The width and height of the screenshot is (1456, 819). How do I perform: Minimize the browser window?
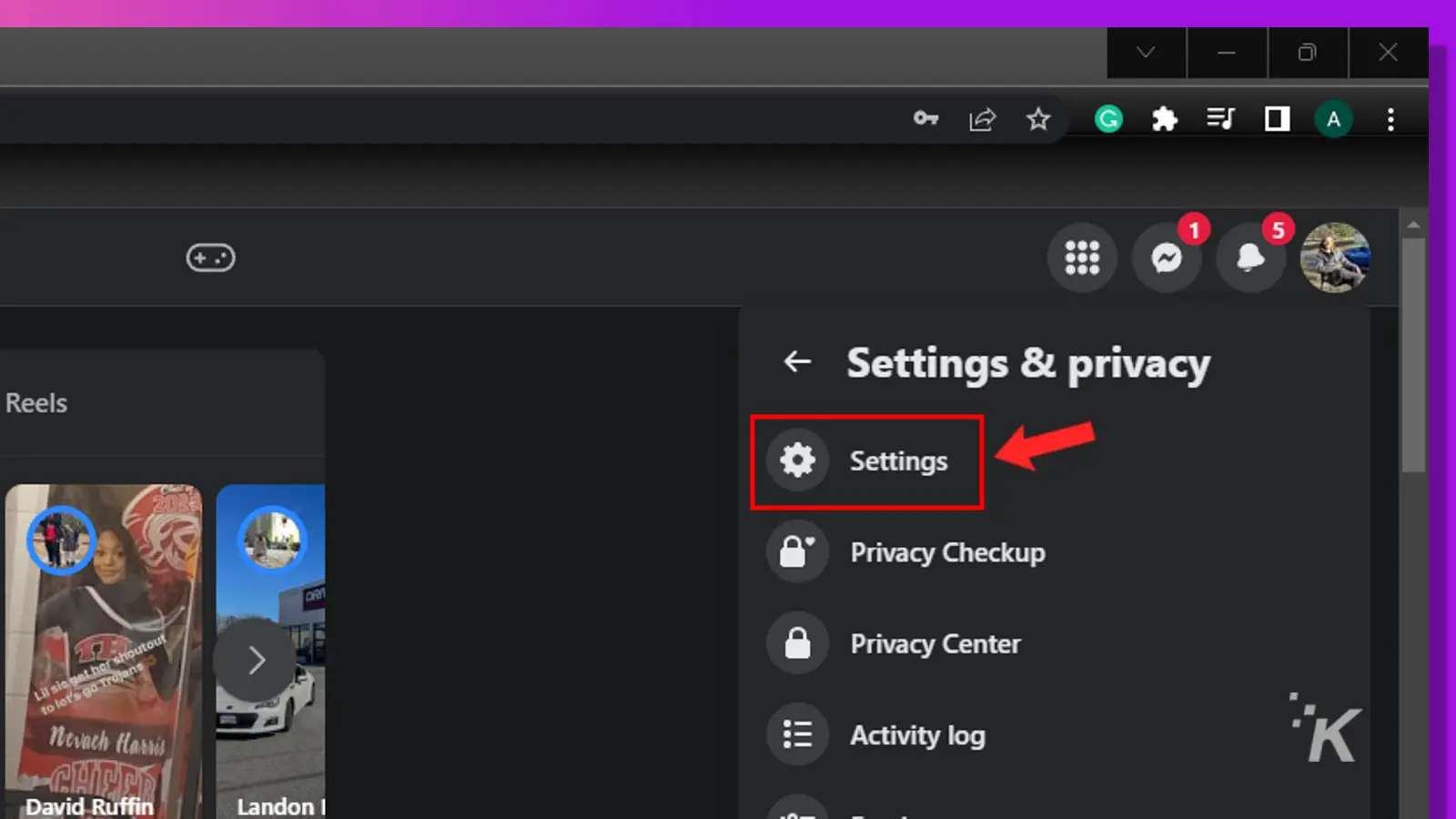[1227, 53]
